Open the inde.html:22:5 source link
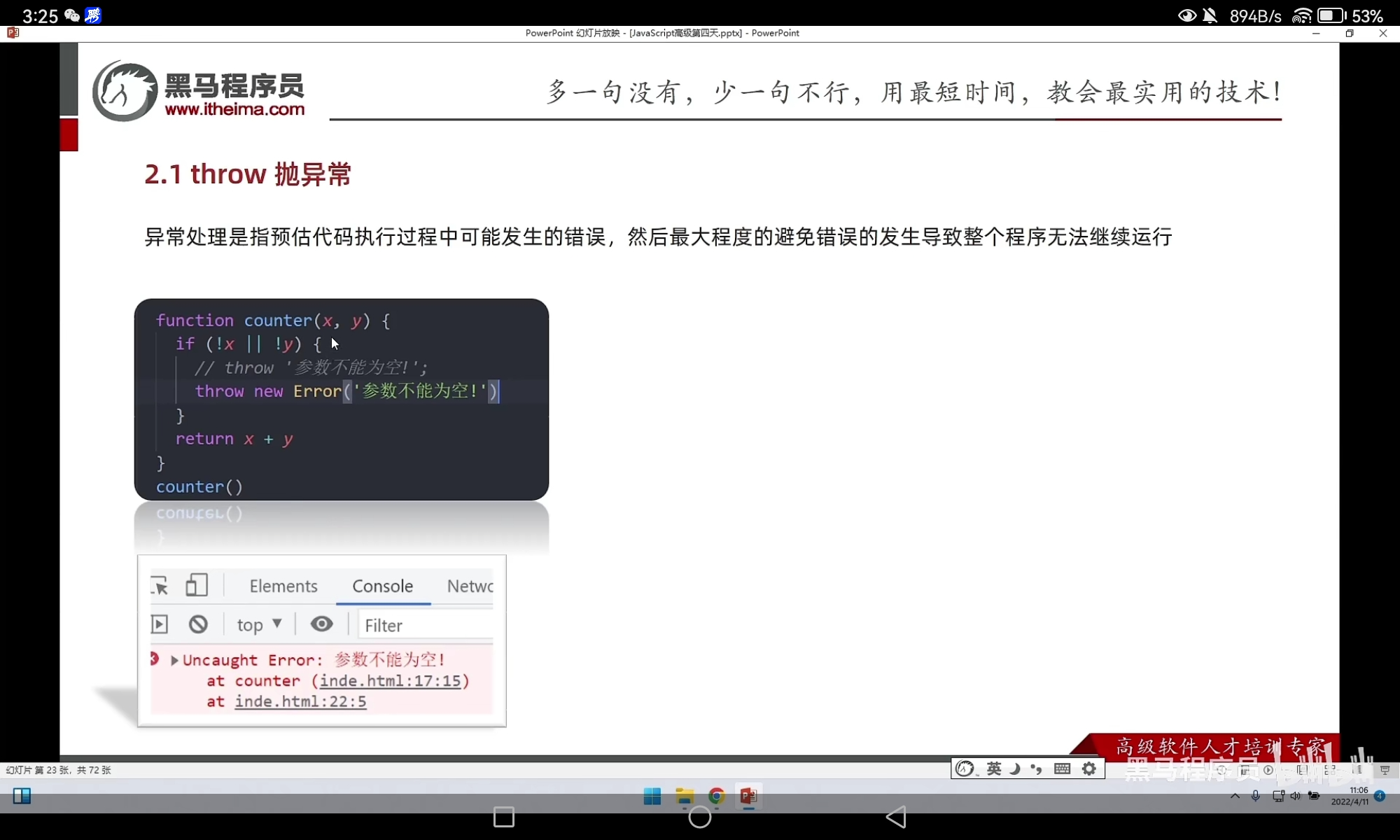The height and width of the screenshot is (840, 1400). (300, 701)
